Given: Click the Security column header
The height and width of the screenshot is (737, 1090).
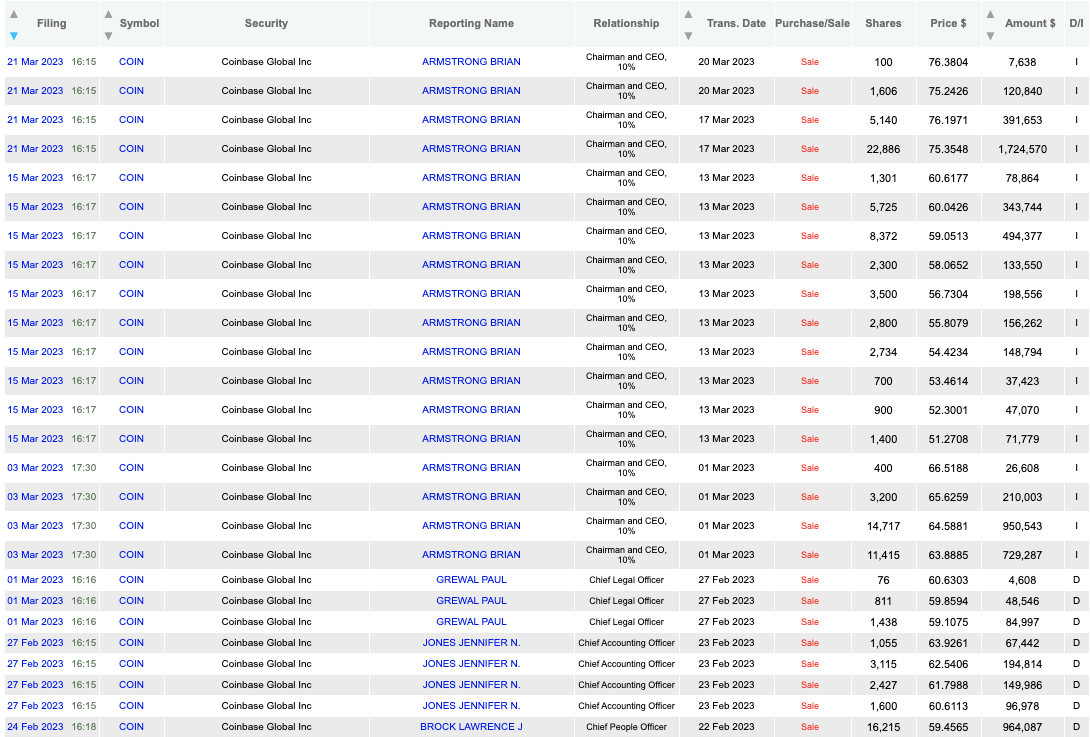Looking at the screenshot, I should pyautogui.click(x=266, y=23).
